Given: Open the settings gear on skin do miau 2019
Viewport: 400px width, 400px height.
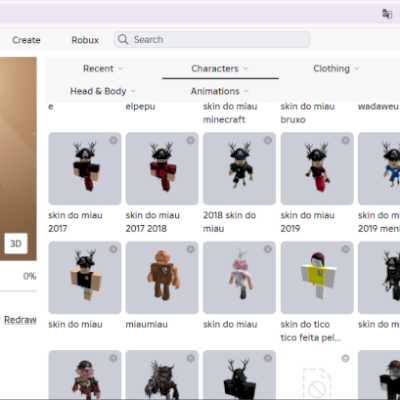Looking at the screenshot, I should [345, 140].
